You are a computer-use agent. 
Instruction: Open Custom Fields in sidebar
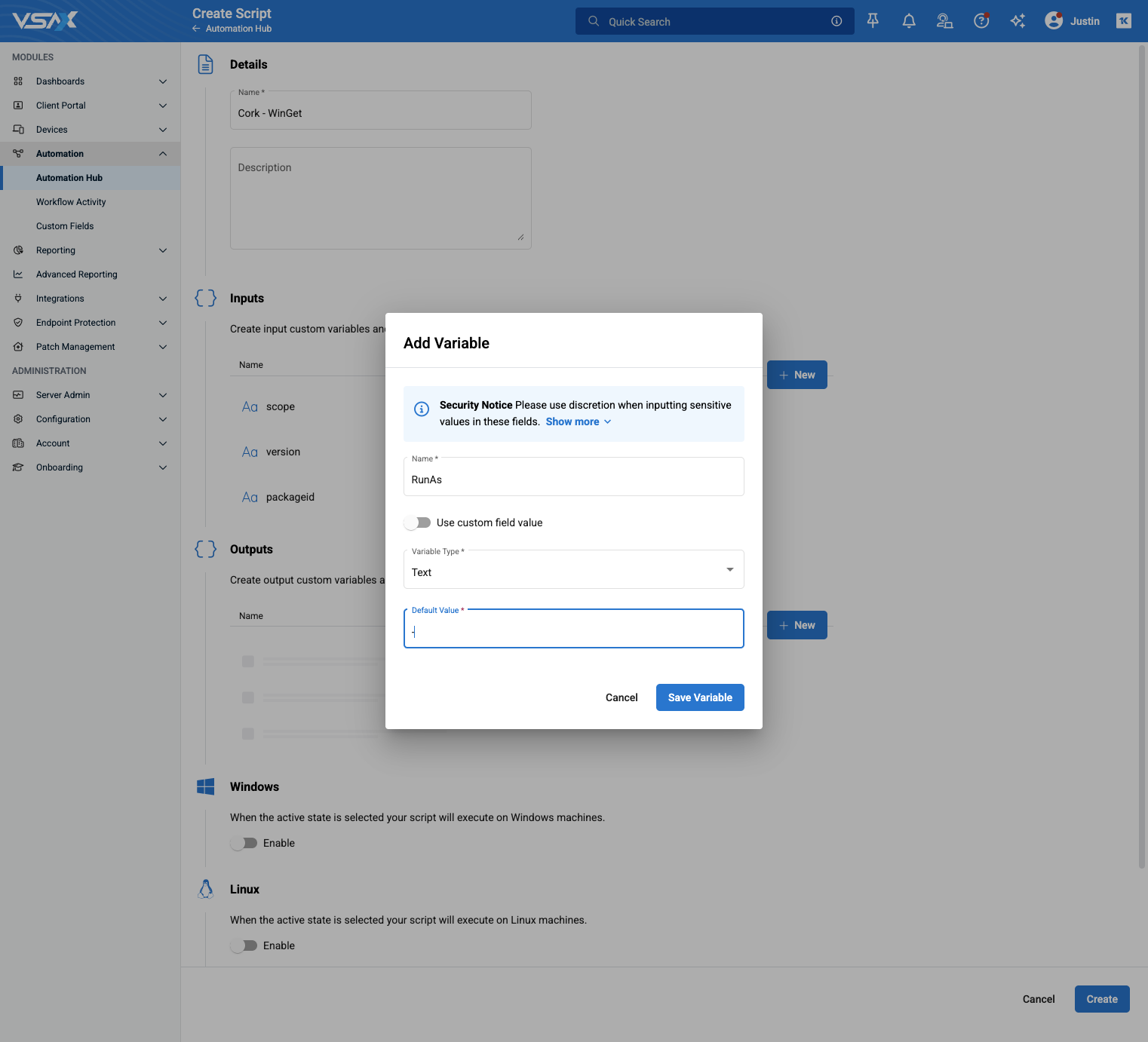(x=65, y=226)
